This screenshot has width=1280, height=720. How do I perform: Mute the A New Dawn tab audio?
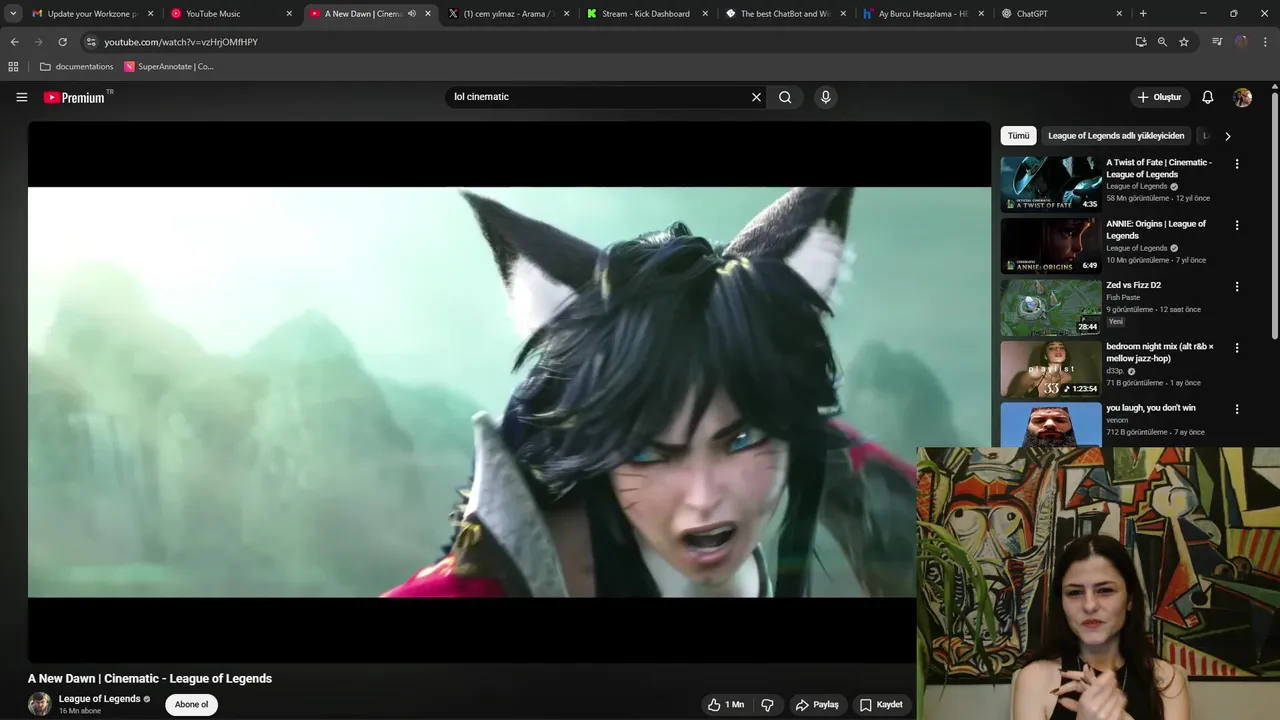coord(412,14)
